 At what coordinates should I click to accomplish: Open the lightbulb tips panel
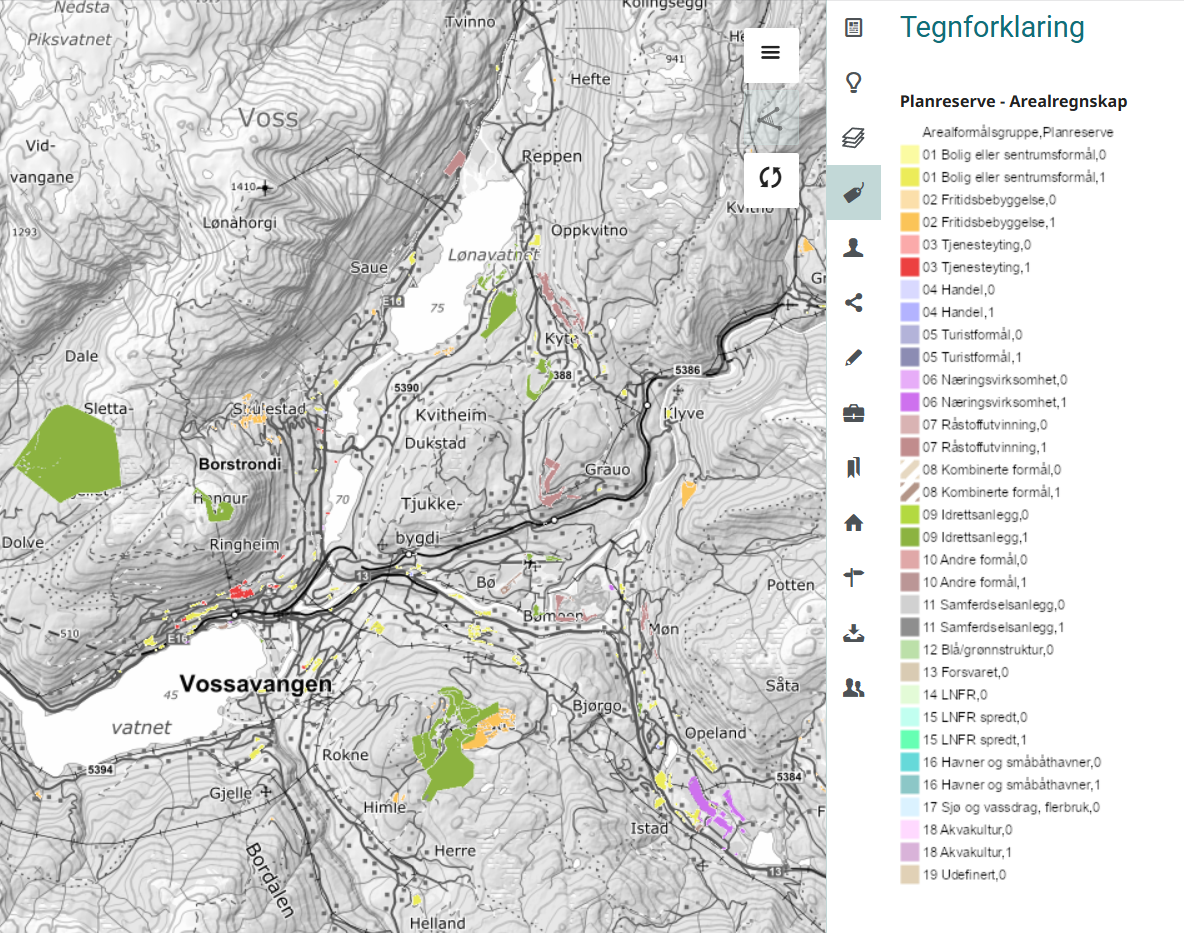click(853, 82)
